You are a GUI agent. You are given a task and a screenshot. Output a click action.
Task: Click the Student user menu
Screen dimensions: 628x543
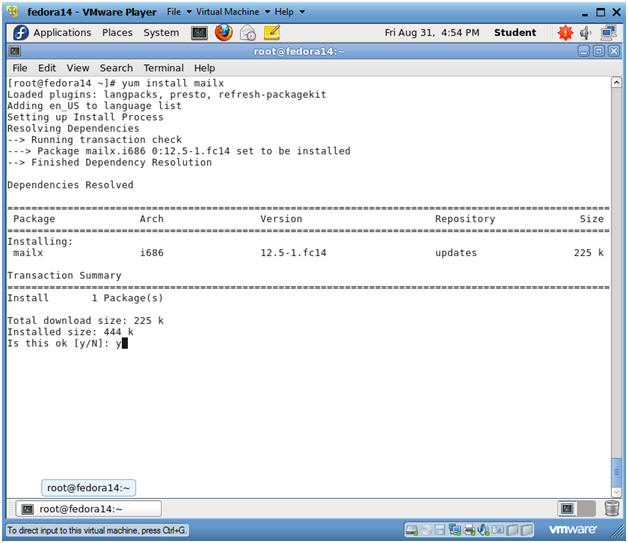coord(515,32)
